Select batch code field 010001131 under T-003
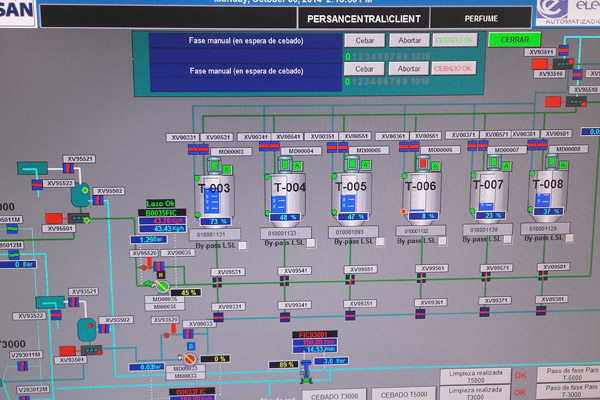The image size is (600, 400). (215, 234)
